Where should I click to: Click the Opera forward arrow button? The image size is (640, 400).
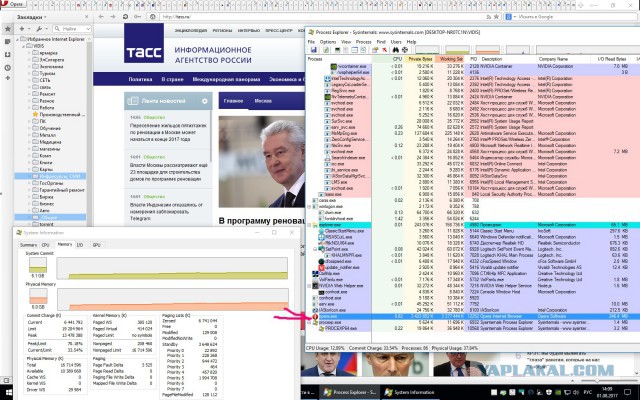click(x=113, y=17)
